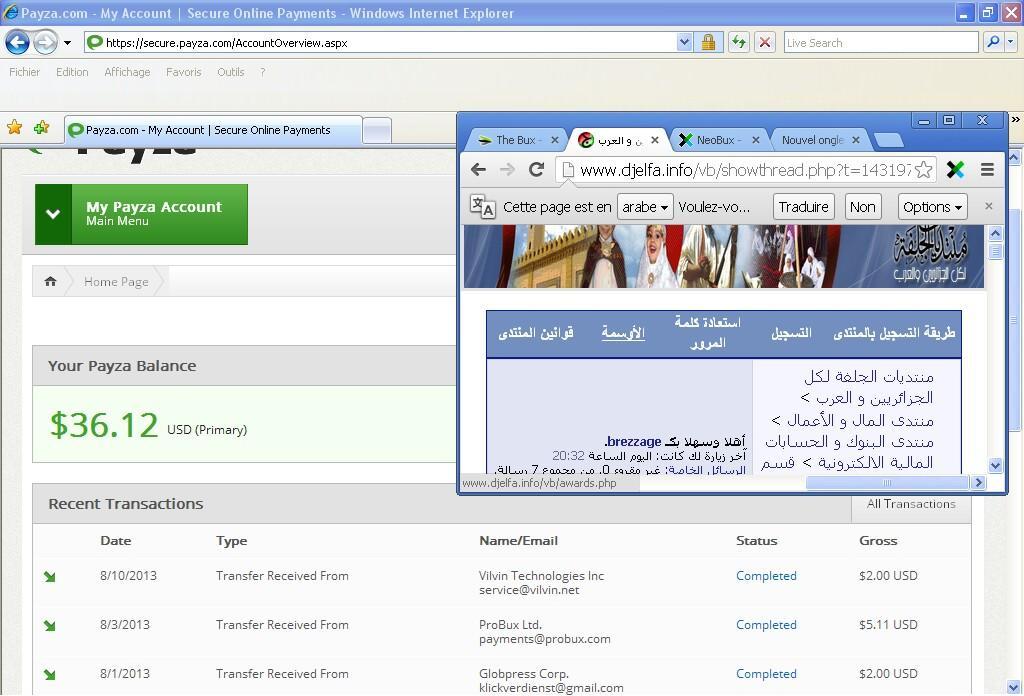Close the Nouvel onglet tab in Chrome

click(856, 140)
